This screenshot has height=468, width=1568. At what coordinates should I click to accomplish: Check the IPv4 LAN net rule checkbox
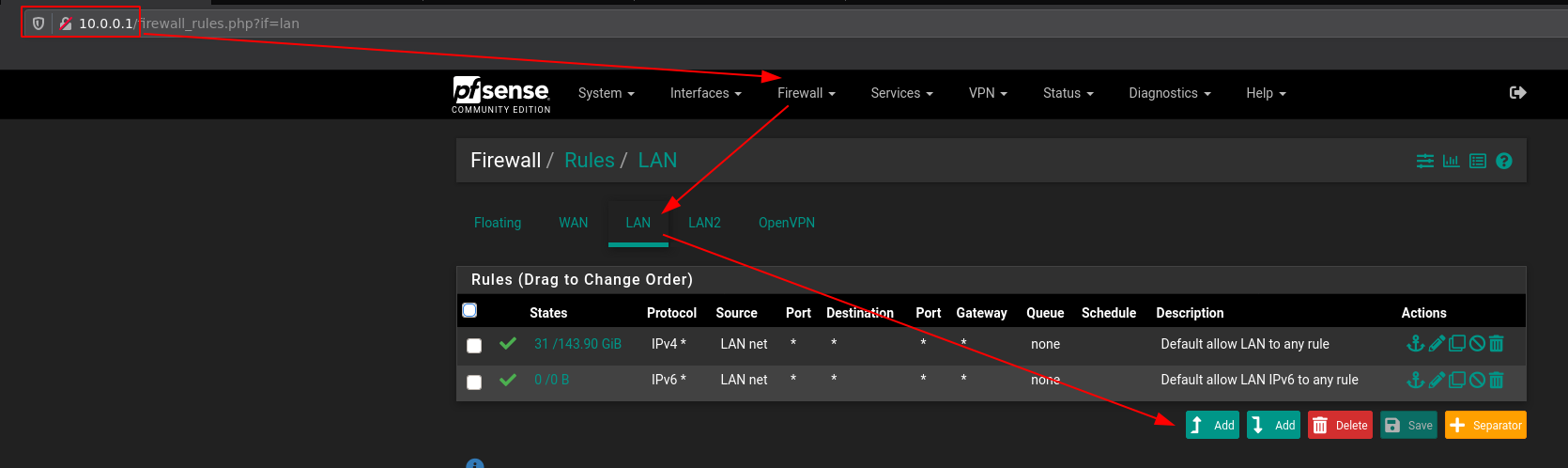tap(474, 346)
